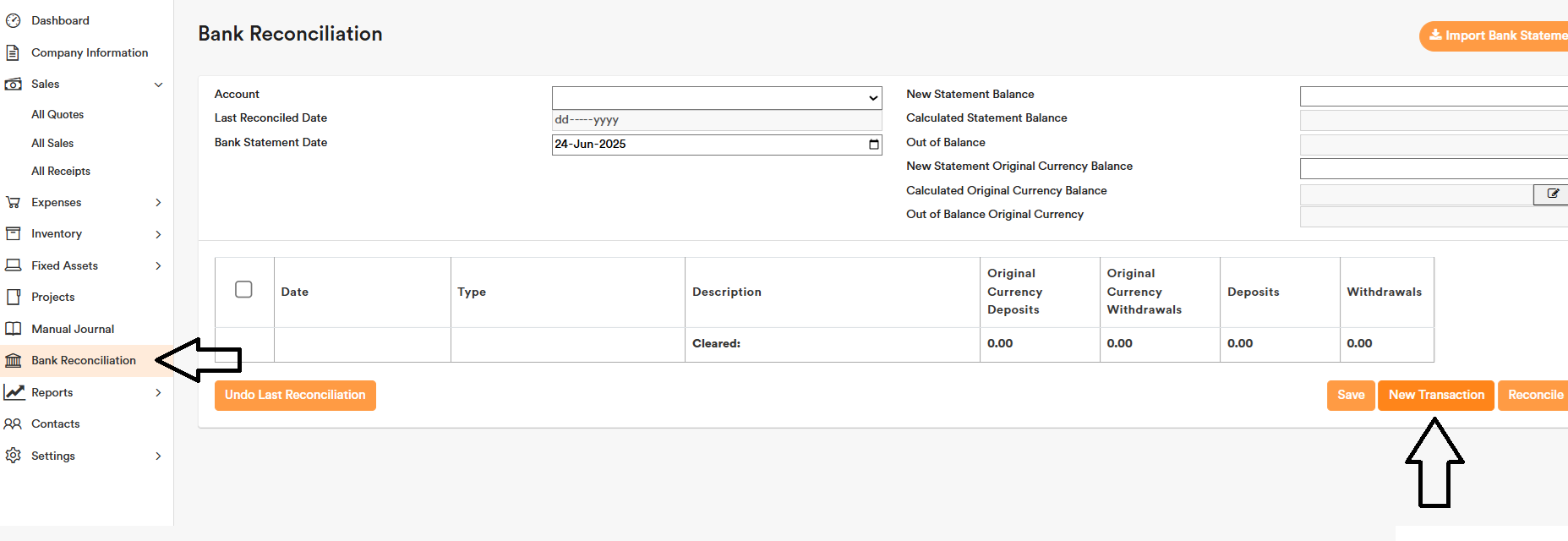Click the Company Information document icon
The height and width of the screenshot is (541, 1568).
coord(13,52)
